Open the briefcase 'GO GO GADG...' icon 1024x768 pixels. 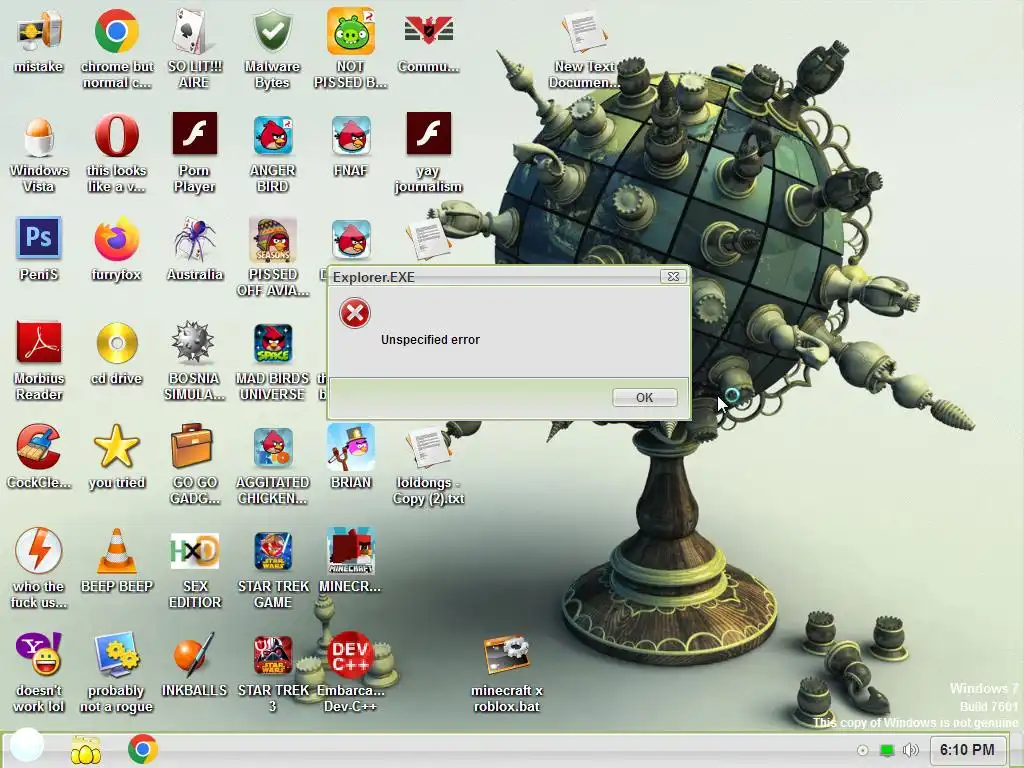192,446
